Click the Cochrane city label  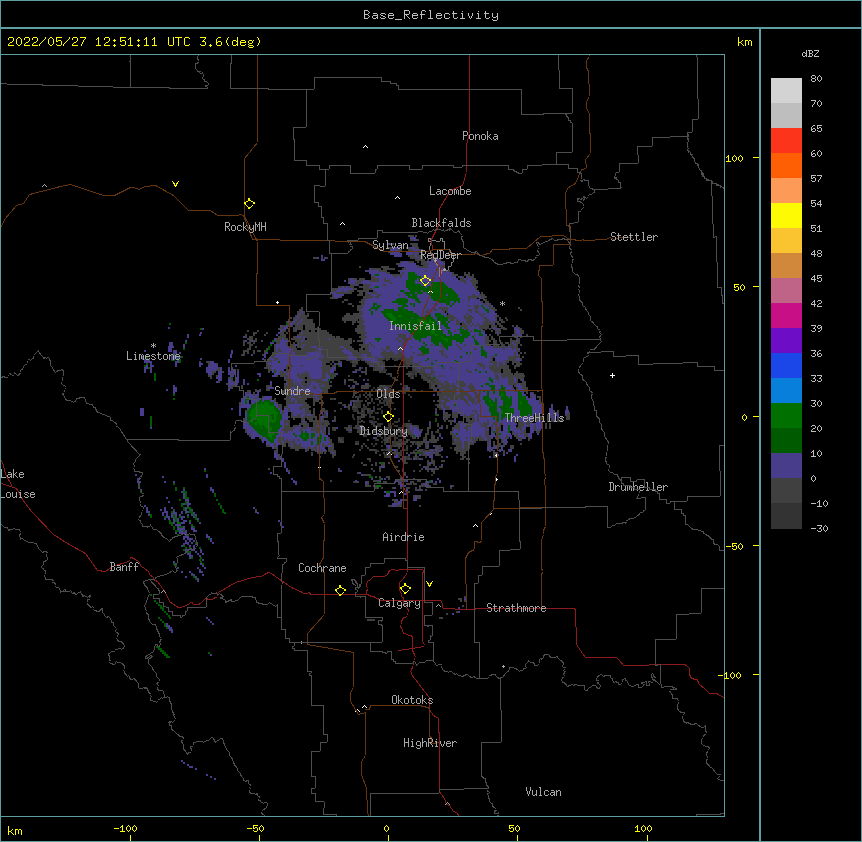pyautogui.click(x=322, y=568)
